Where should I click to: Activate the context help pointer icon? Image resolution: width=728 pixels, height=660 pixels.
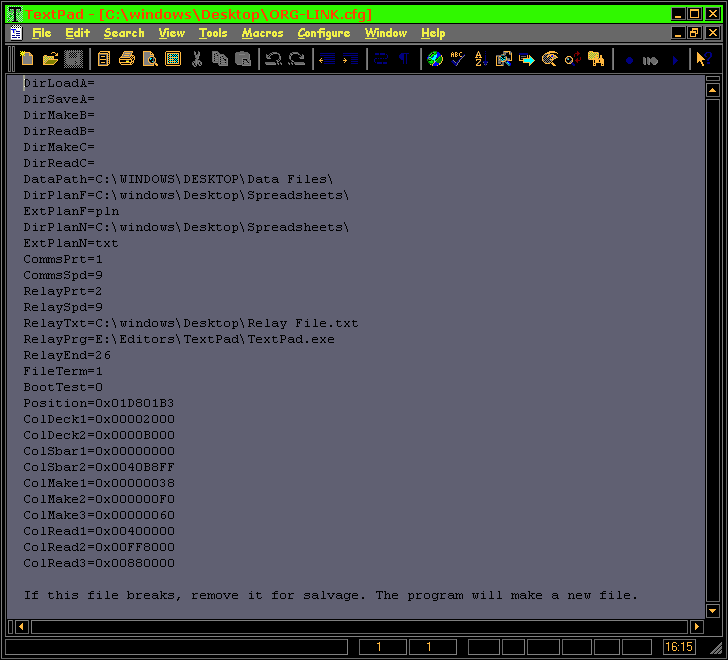(x=702, y=59)
